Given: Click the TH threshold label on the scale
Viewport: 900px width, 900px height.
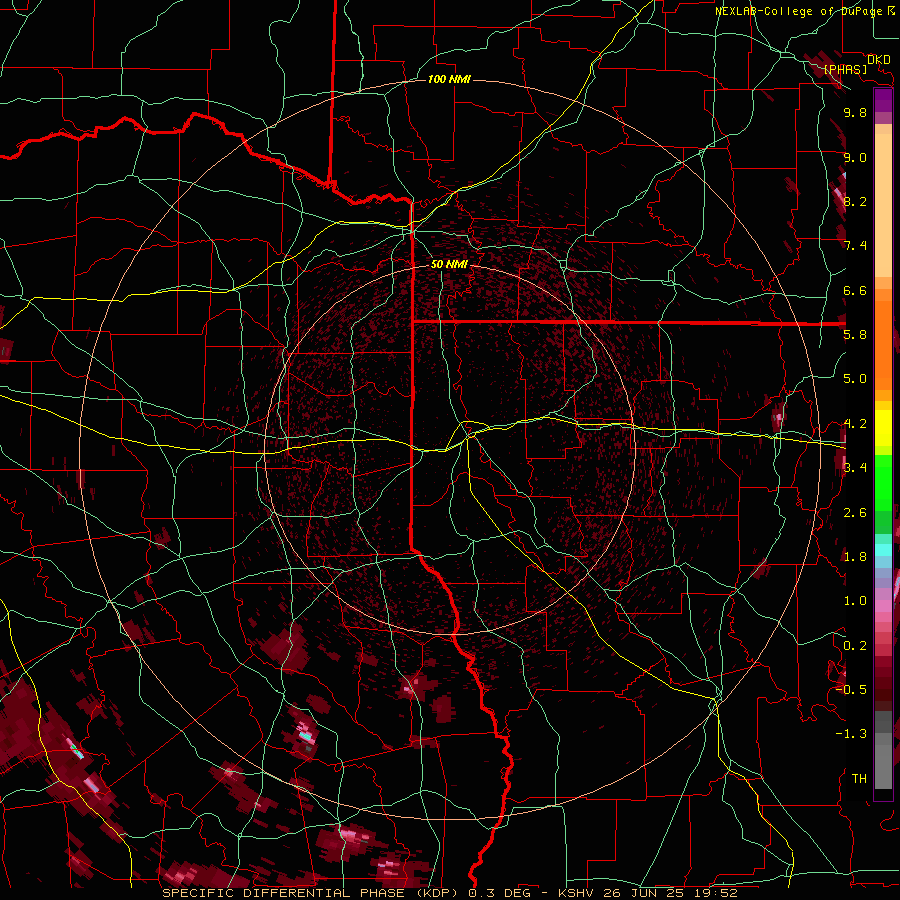Looking at the screenshot, I should coord(859,779).
